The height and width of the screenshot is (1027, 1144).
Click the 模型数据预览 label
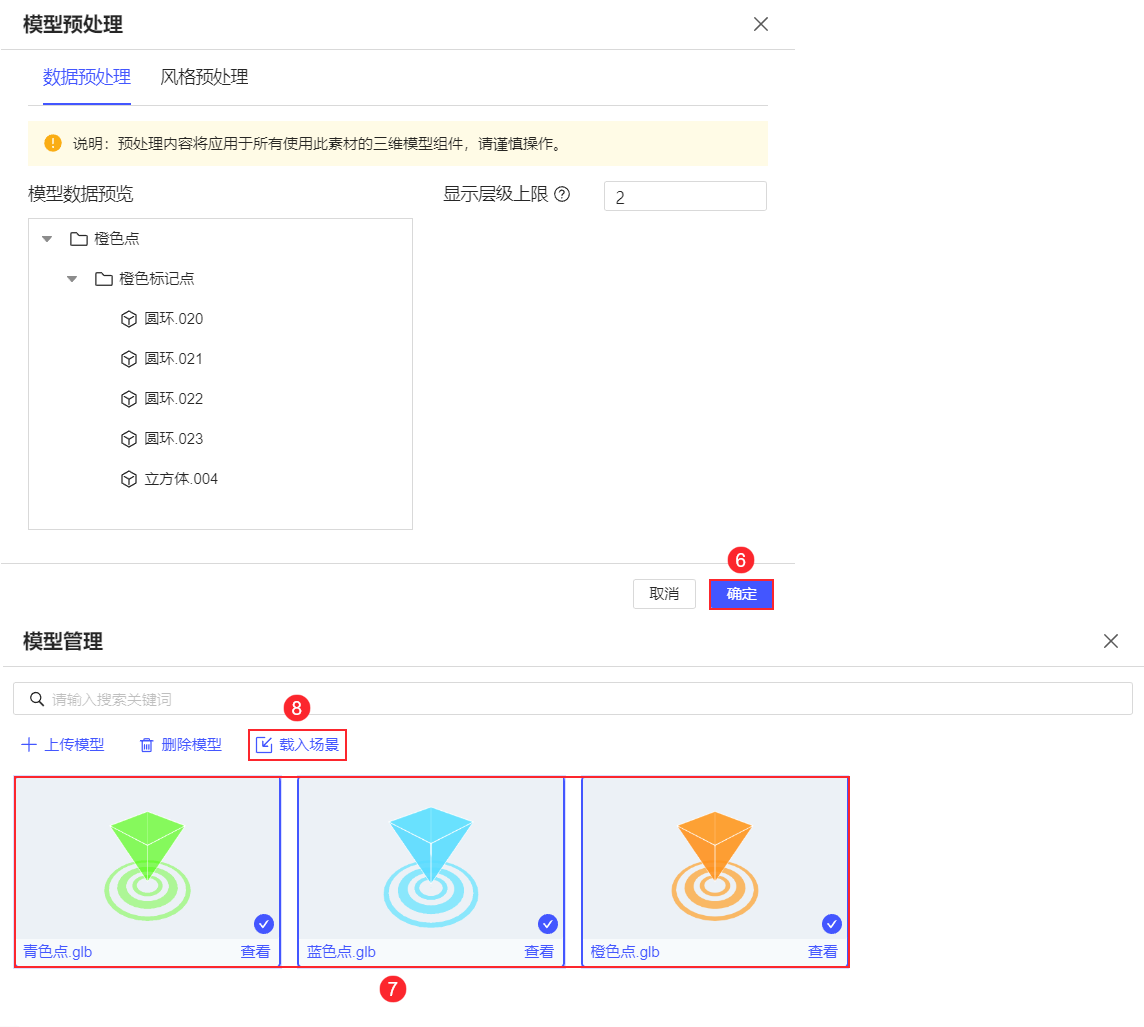81,194
